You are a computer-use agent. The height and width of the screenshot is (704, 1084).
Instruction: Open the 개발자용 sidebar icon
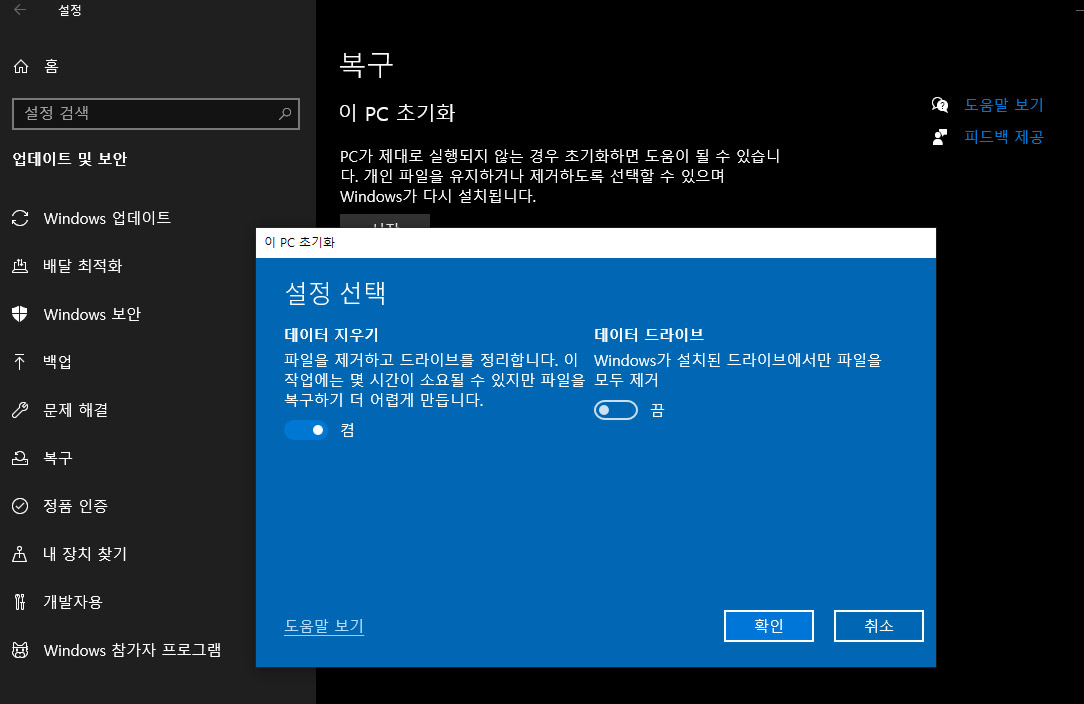tap(20, 602)
